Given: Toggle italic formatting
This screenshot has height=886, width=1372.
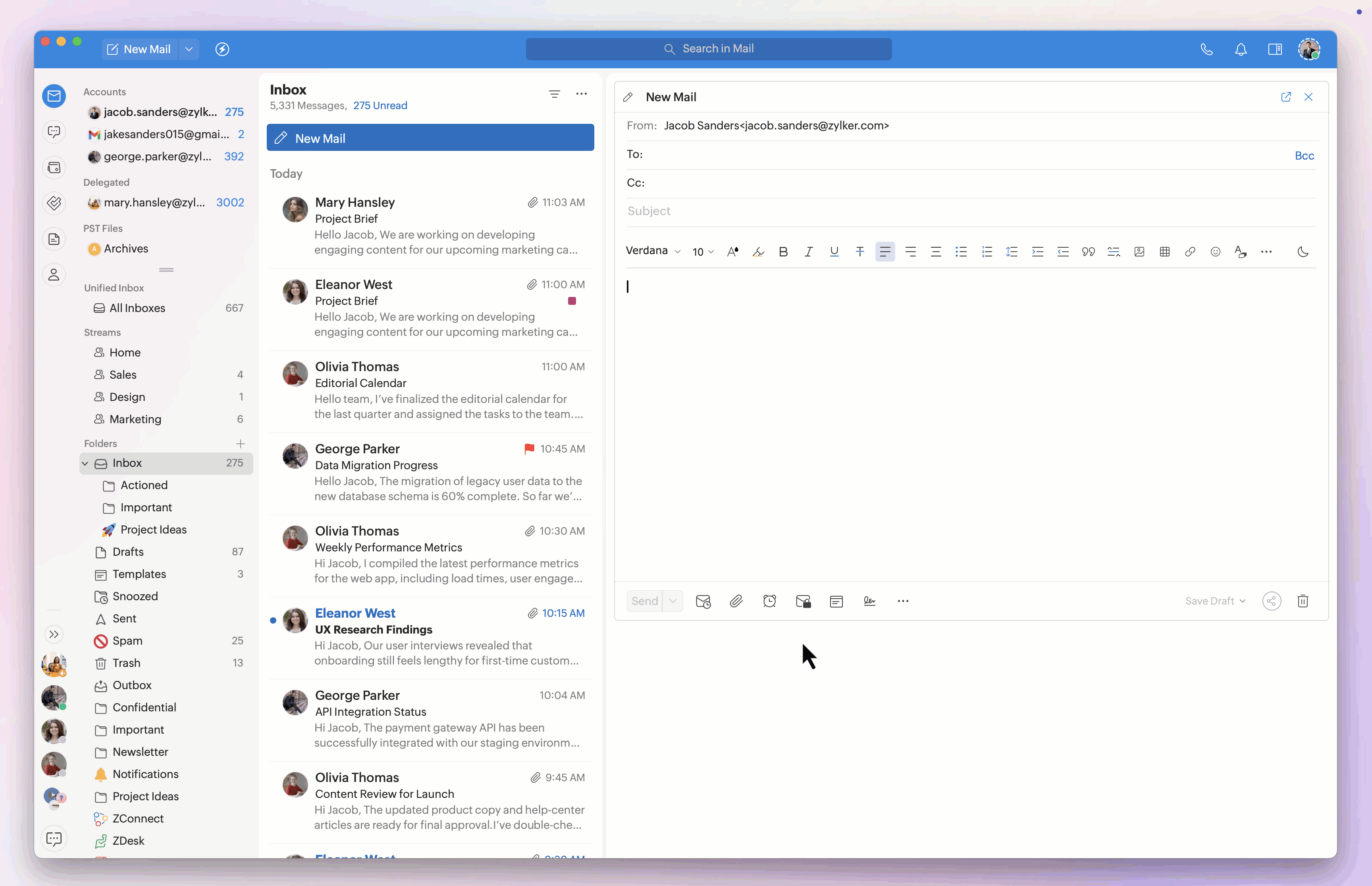Looking at the screenshot, I should pos(808,251).
